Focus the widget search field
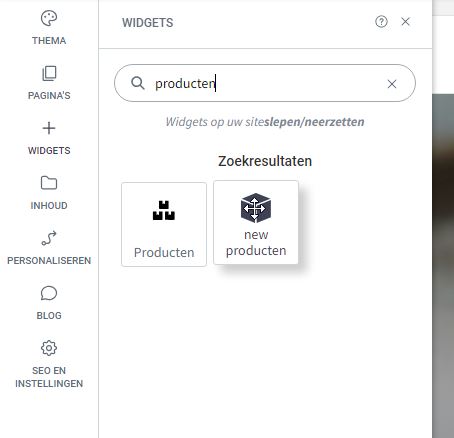This screenshot has width=454, height=438. pos(265,83)
